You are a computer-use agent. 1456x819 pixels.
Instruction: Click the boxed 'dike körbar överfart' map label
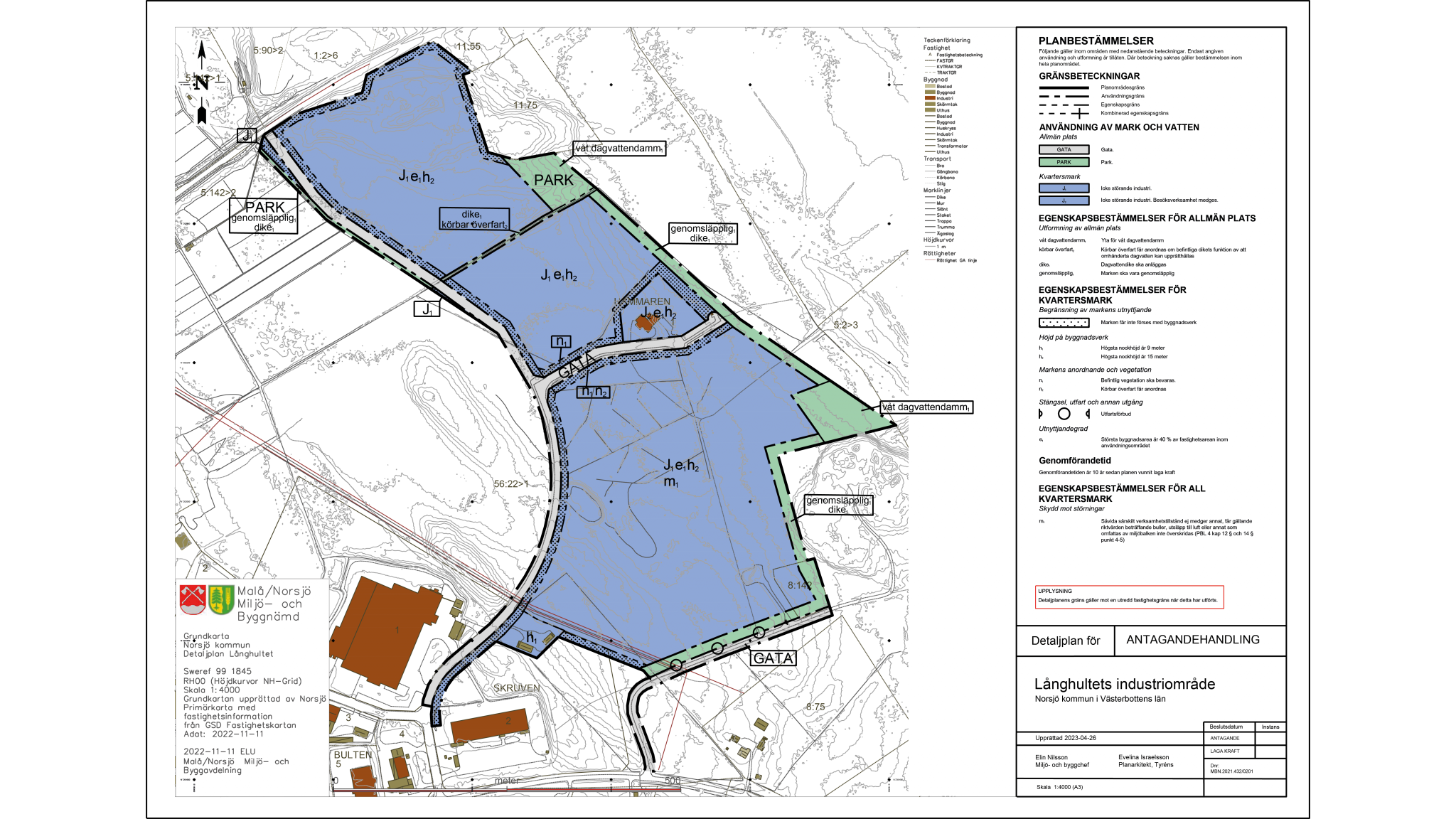(x=474, y=219)
